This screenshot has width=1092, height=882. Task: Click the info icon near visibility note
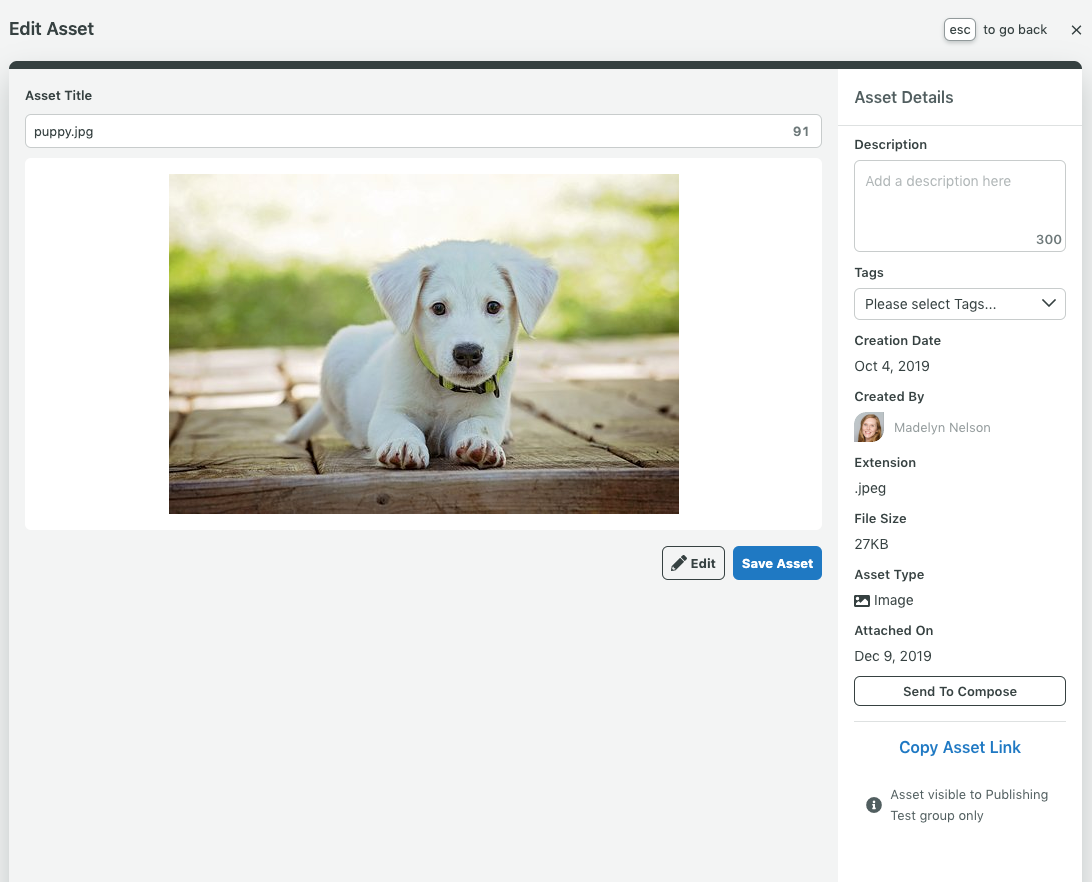point(873,805)
